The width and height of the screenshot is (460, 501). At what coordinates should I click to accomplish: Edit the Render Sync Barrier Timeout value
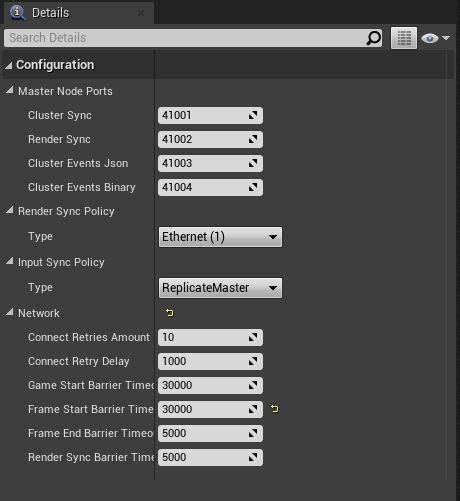coord(210,457)
